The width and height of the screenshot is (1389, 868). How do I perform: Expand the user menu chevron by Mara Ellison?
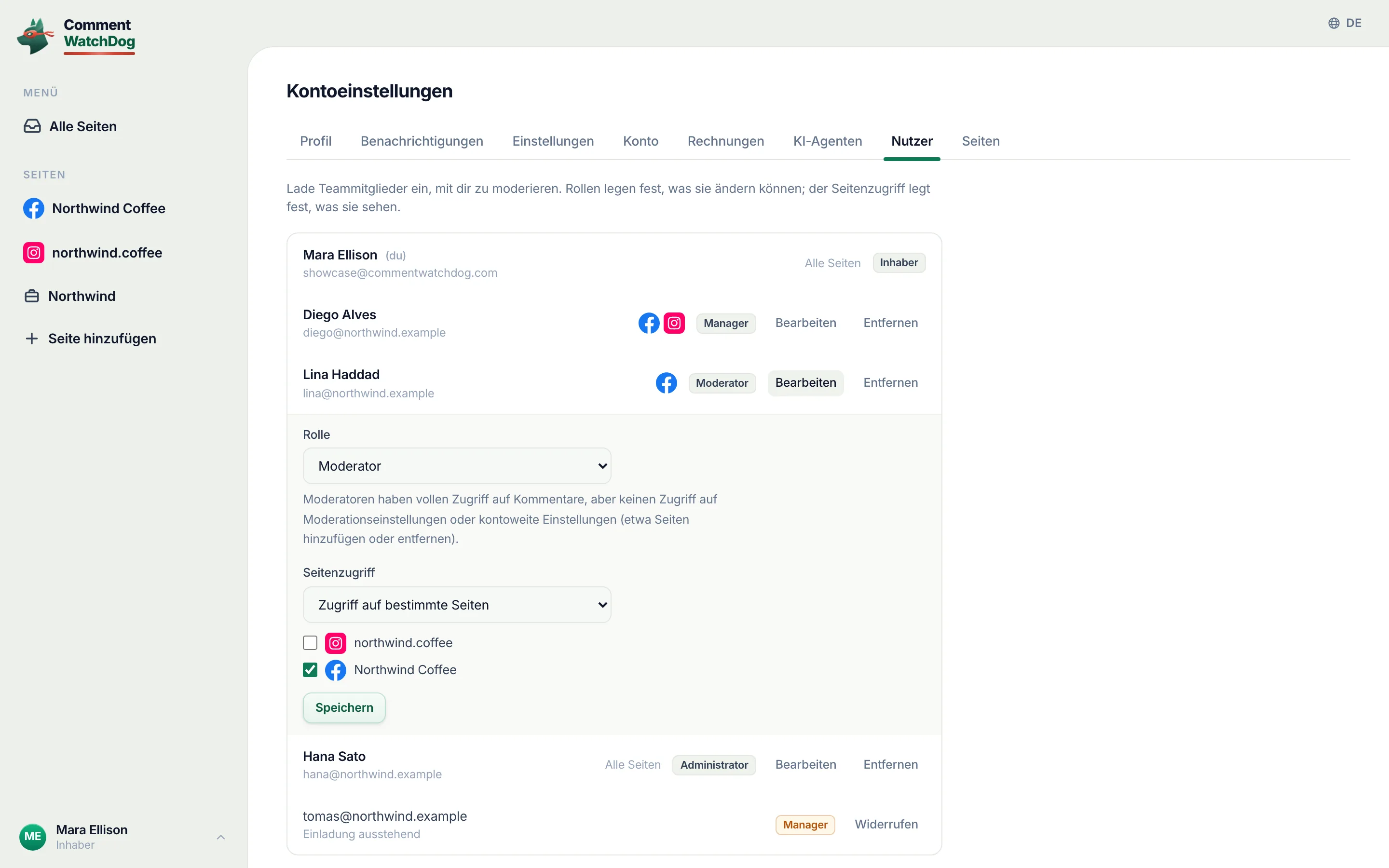point(220,838)
